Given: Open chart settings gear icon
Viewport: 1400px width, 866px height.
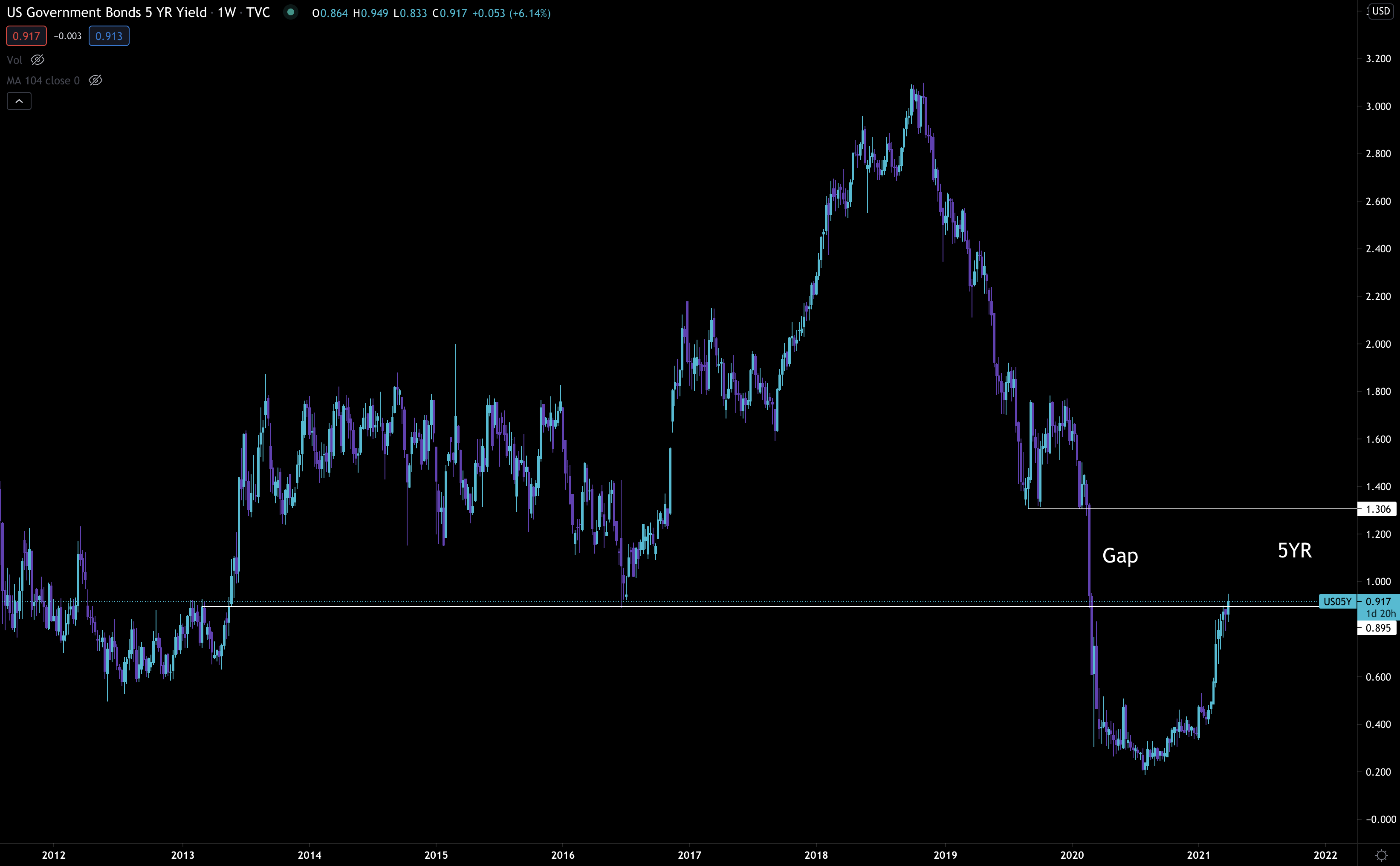Looking at the screenshot, I should pyautogui.click(x=1381, y=855).
